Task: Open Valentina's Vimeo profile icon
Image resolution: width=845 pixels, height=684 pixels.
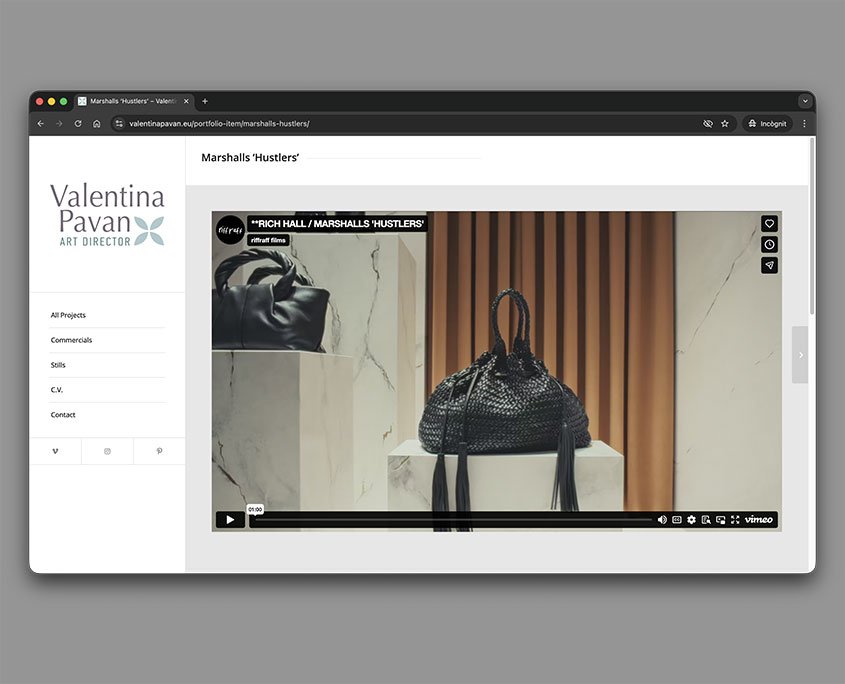Action: (x=55, y=451)
